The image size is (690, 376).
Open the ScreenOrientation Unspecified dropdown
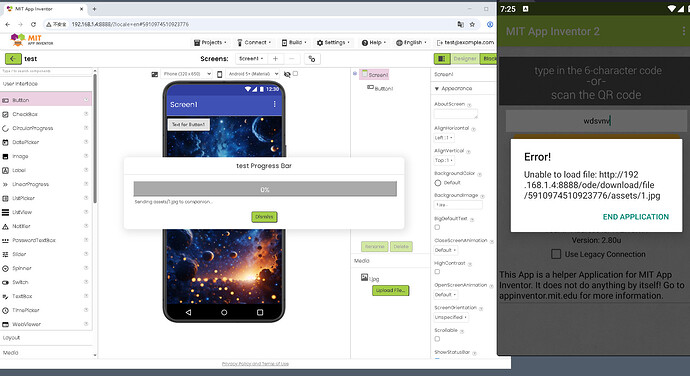click(x=451, y=317)
